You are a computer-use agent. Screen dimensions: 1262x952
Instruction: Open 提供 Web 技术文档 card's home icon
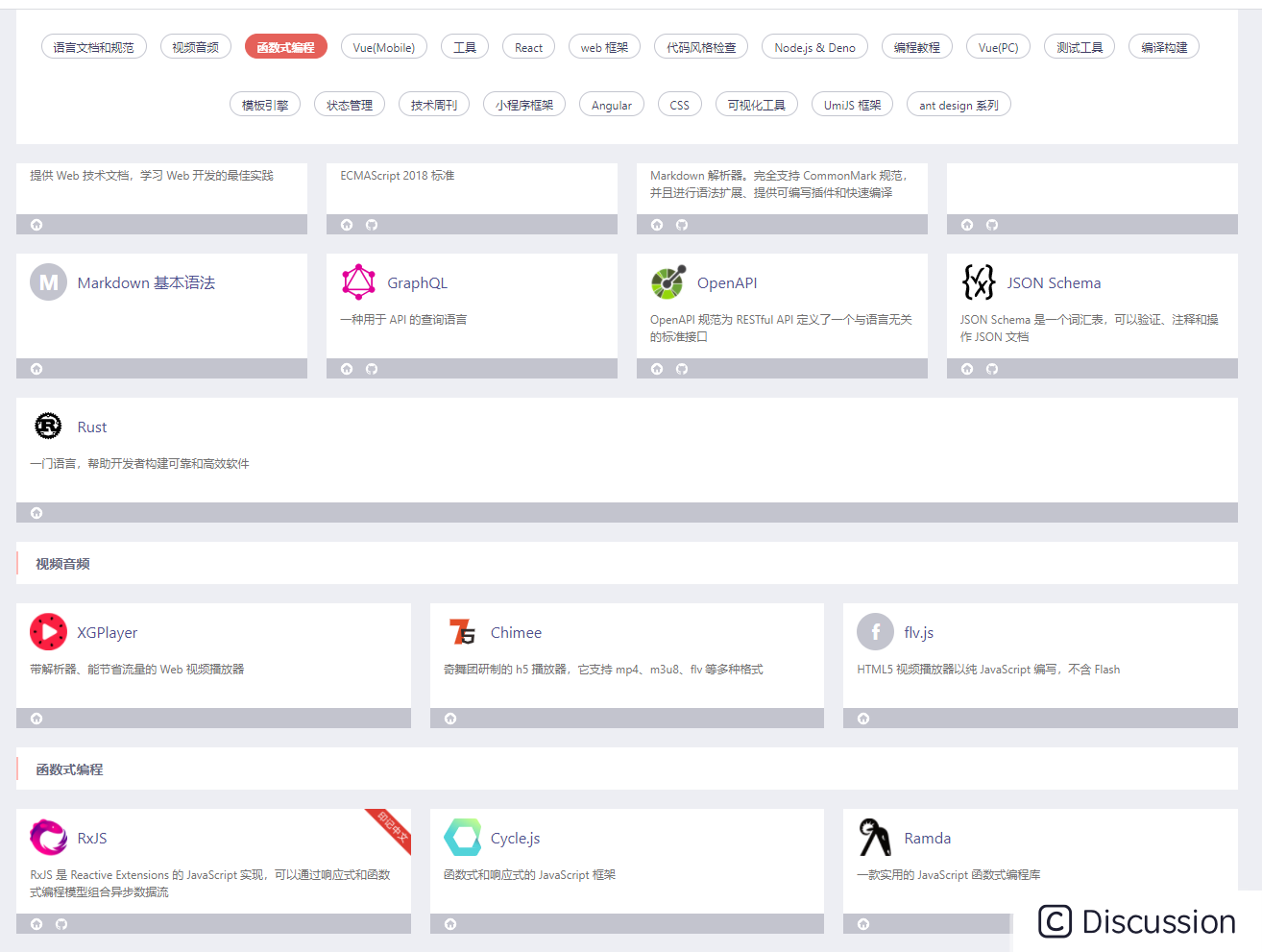tap(36, 225)
